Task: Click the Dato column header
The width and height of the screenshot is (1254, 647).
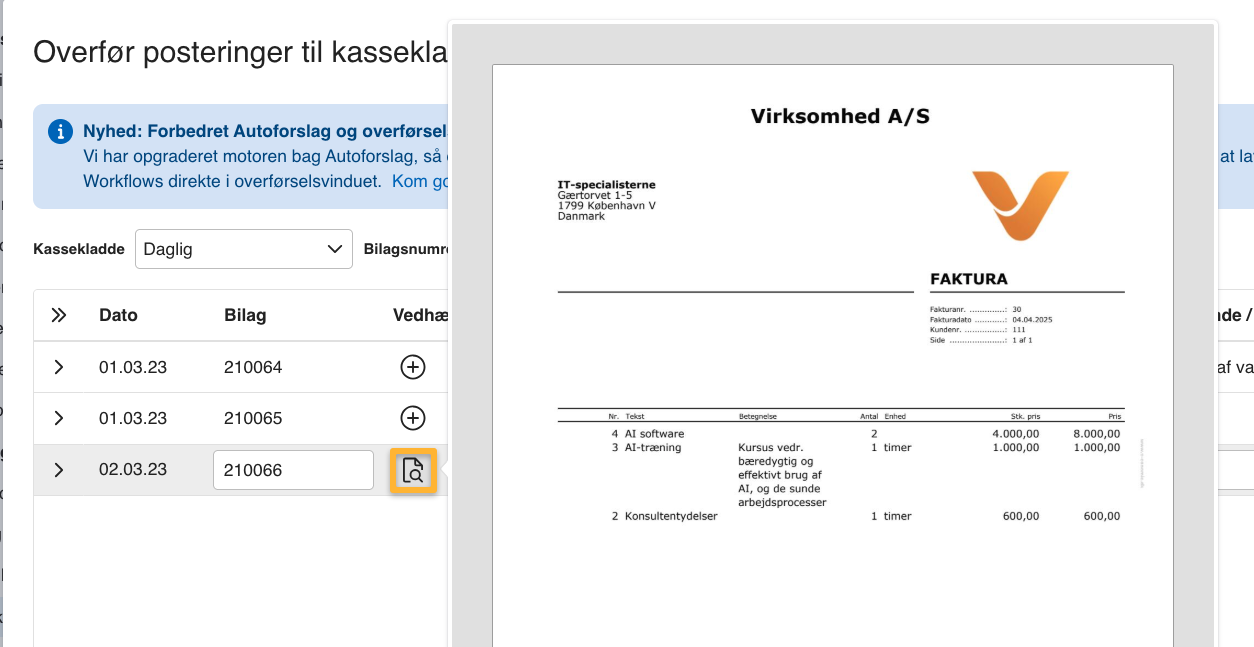Action: coord(118,315)
